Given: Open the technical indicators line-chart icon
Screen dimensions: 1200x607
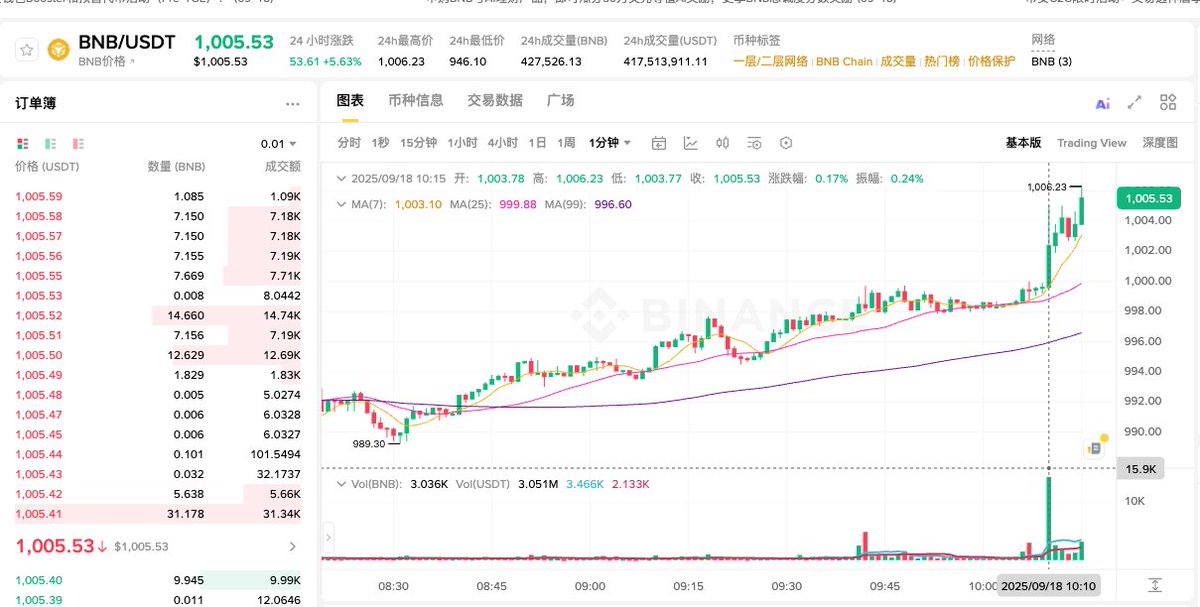Looking at the screenshot, I should (691, 143).
